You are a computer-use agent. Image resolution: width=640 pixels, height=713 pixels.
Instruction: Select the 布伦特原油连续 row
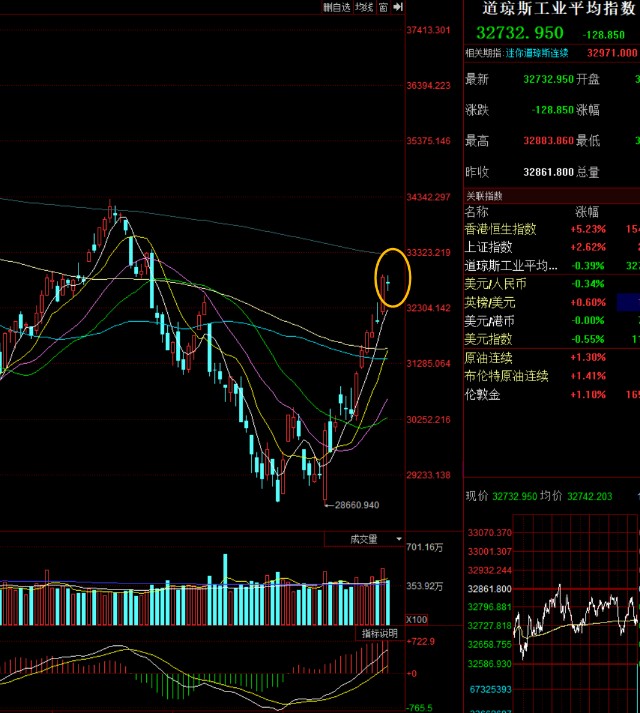tap(552, 376)
